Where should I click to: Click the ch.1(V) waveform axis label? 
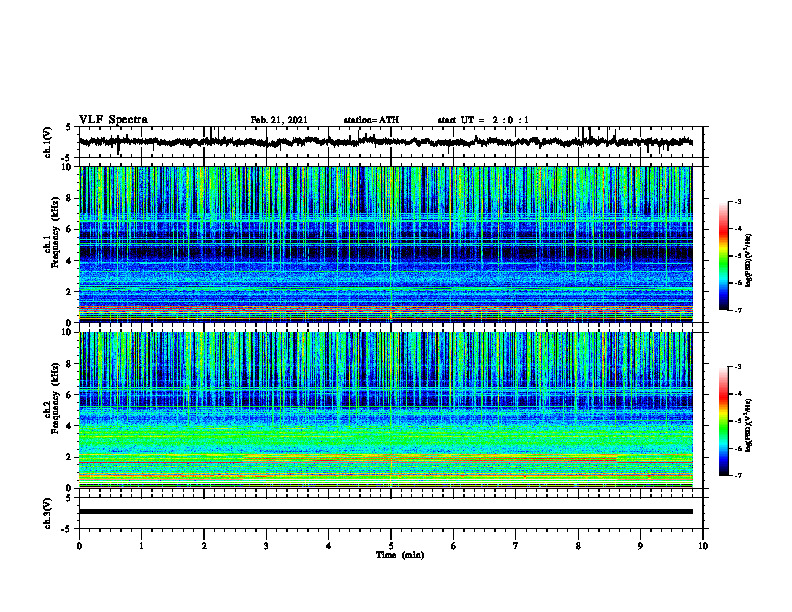point(48,142)
